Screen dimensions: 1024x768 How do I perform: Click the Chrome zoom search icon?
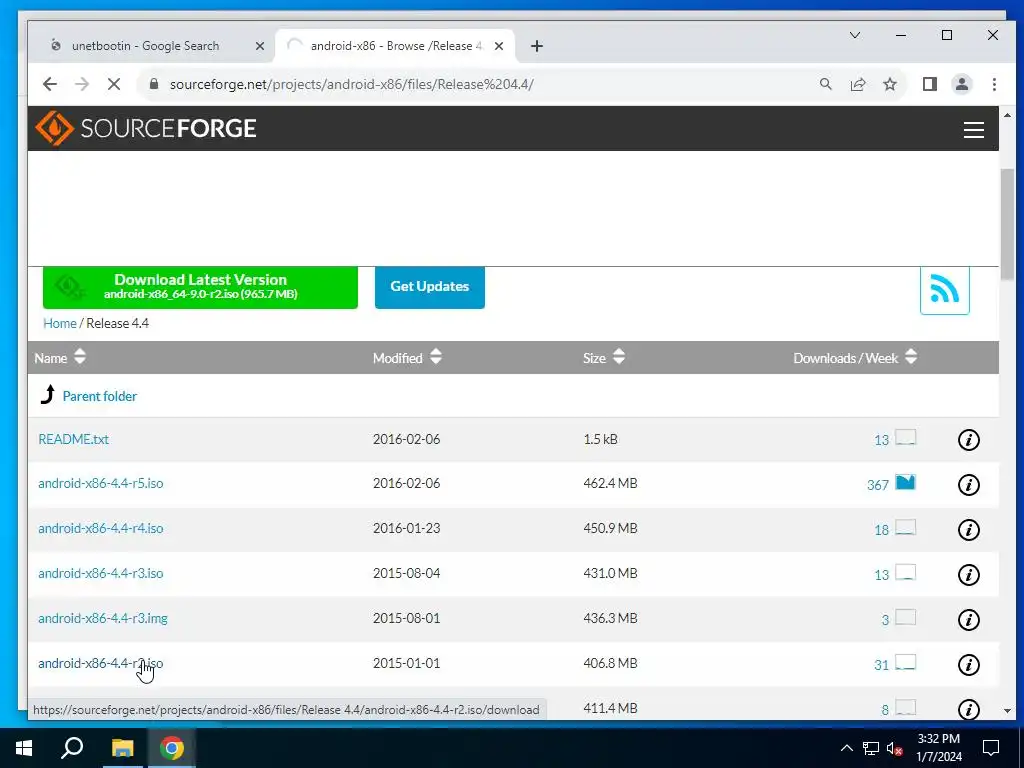(x=825, y=84)
